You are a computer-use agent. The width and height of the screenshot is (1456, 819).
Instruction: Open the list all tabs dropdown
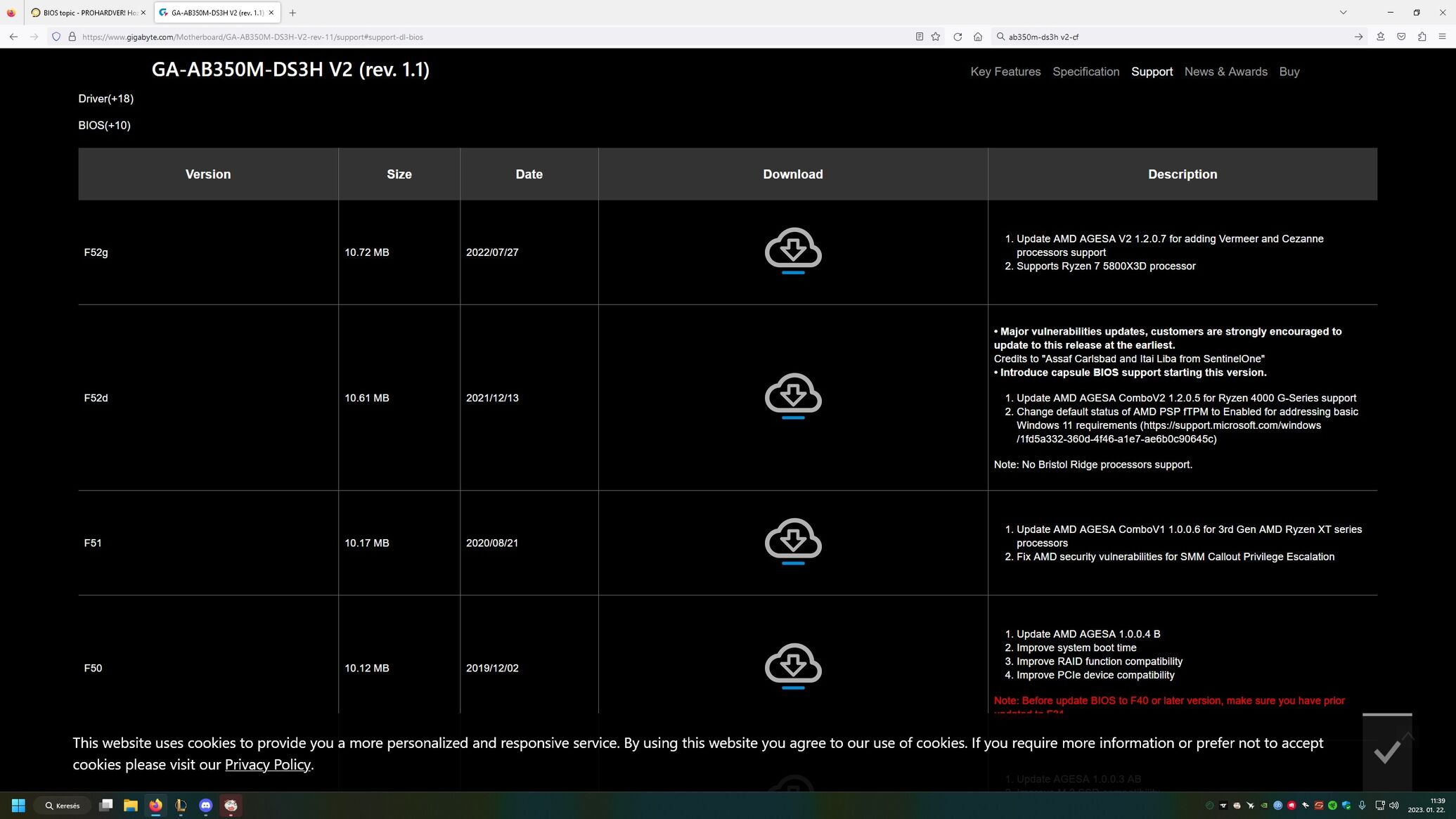[x=1343, y=12]
